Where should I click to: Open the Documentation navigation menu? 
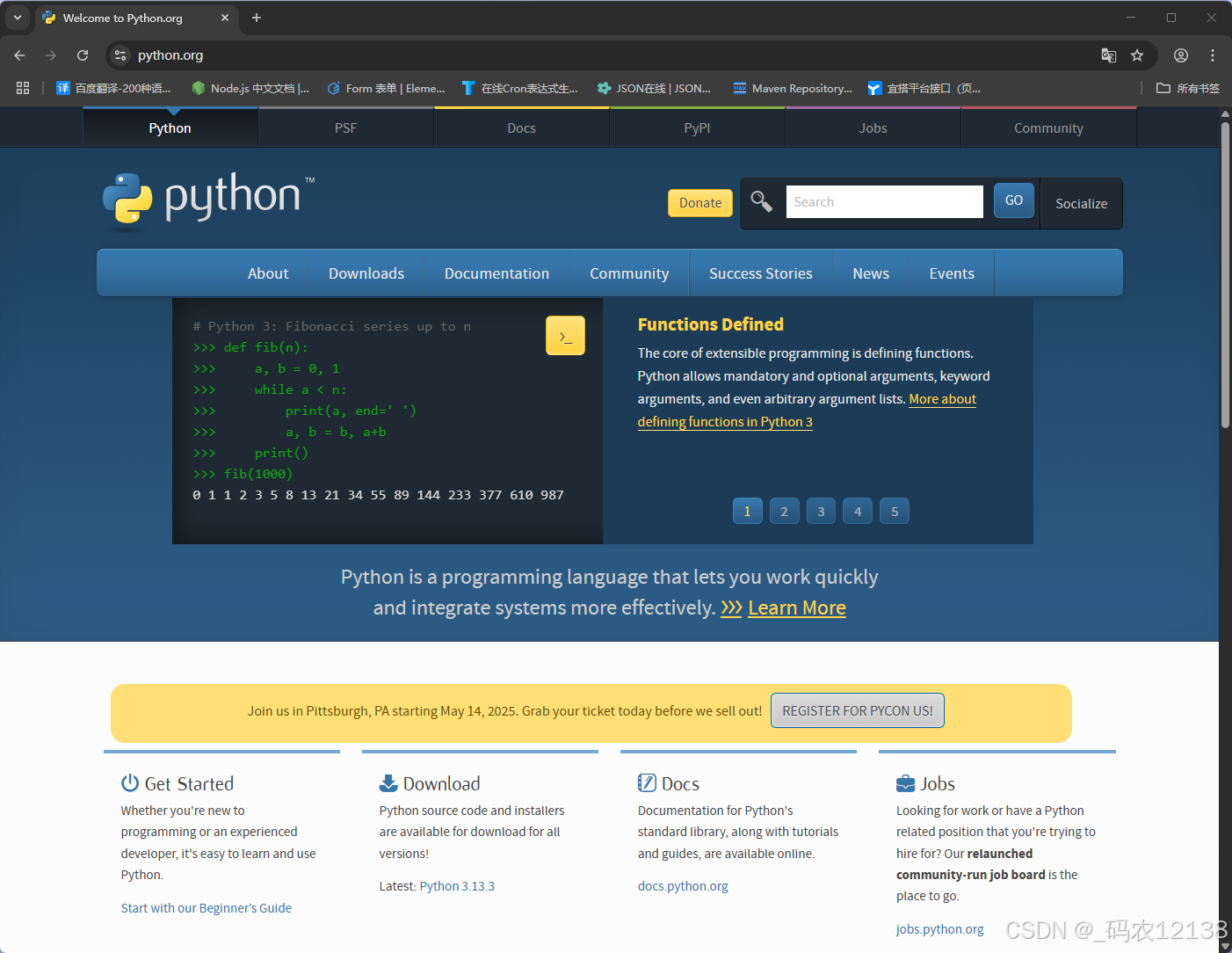[x=496, y=273]
